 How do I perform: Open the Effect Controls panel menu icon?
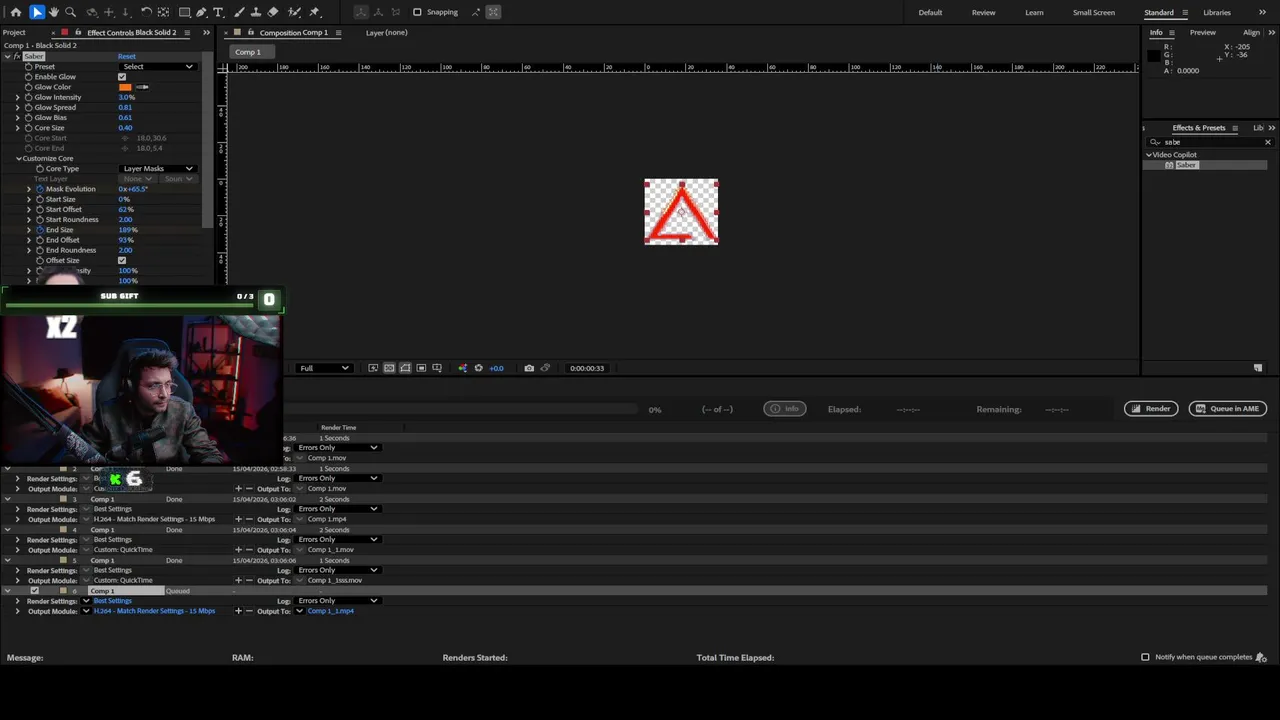[186, 32]
